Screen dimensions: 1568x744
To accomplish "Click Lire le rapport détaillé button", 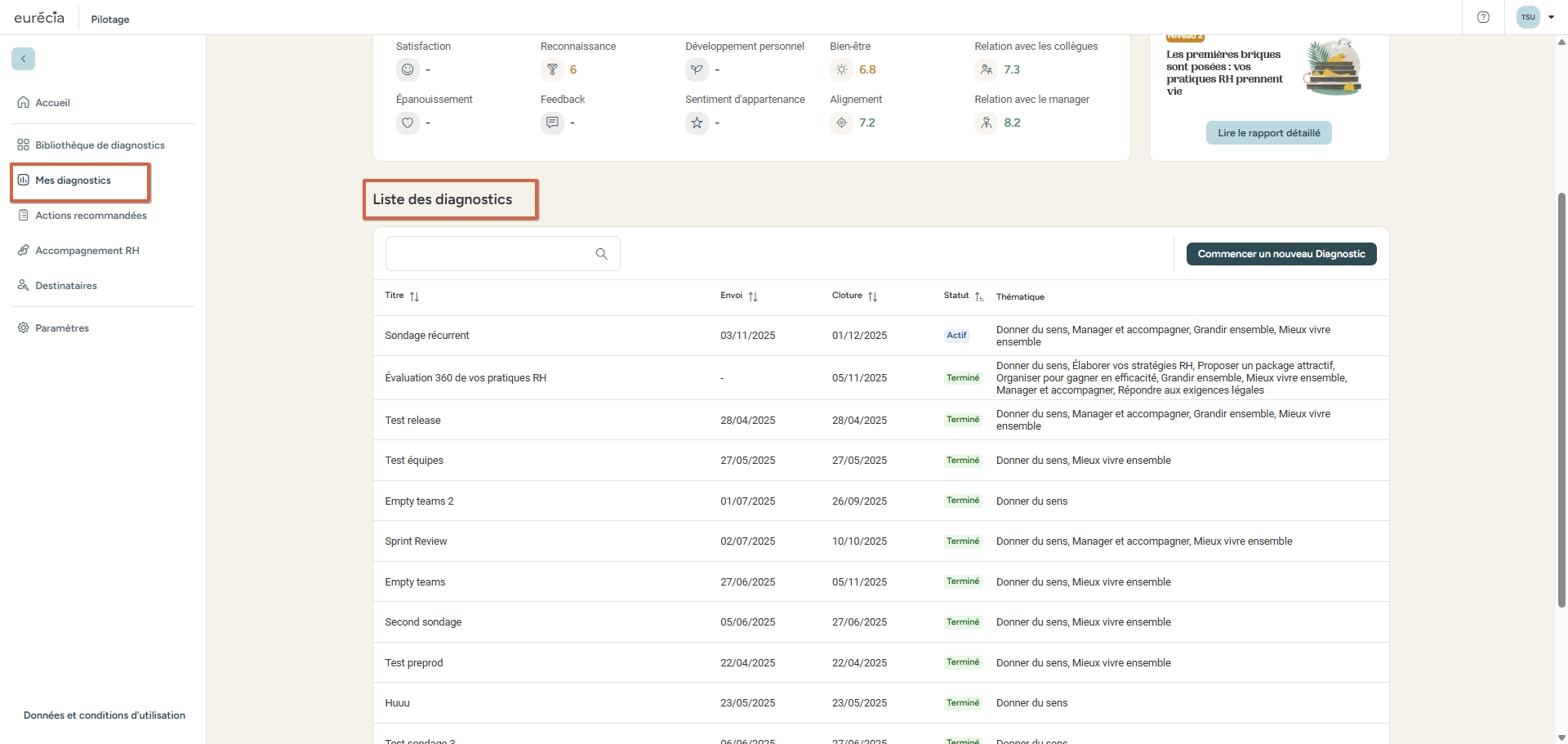I will (x=1268, y=133).
